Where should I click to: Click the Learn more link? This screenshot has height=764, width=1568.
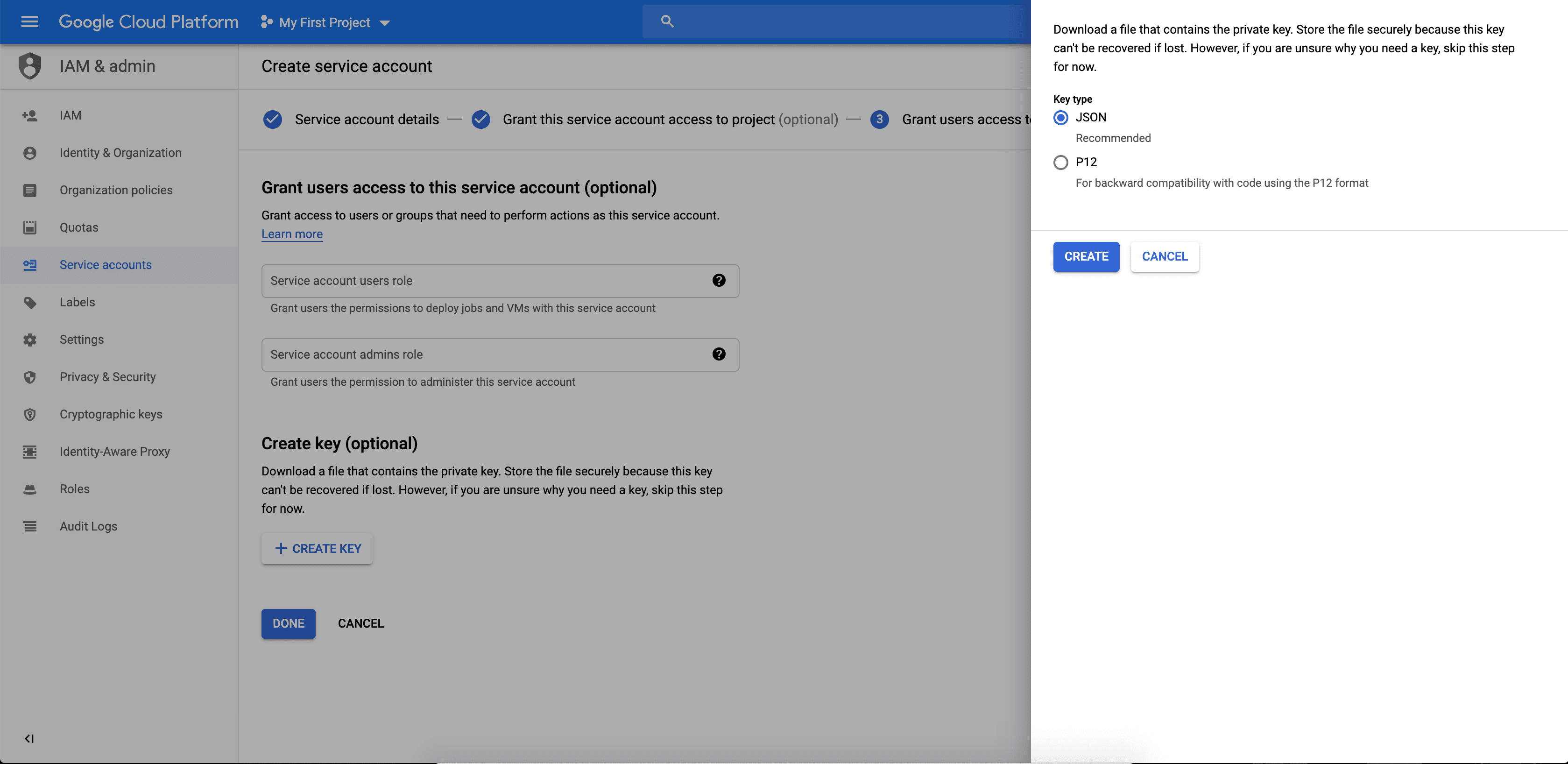[291, 234]
